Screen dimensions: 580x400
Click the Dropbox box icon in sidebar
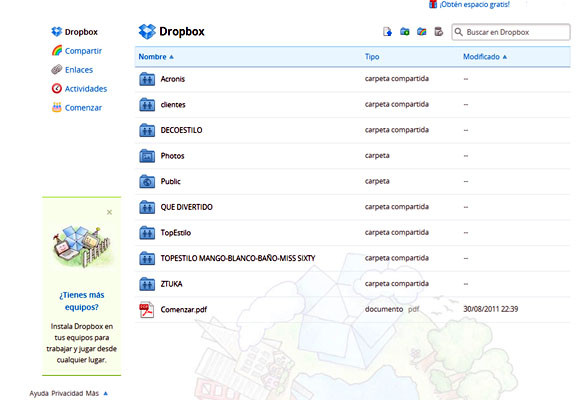click(x=57, y=32)
